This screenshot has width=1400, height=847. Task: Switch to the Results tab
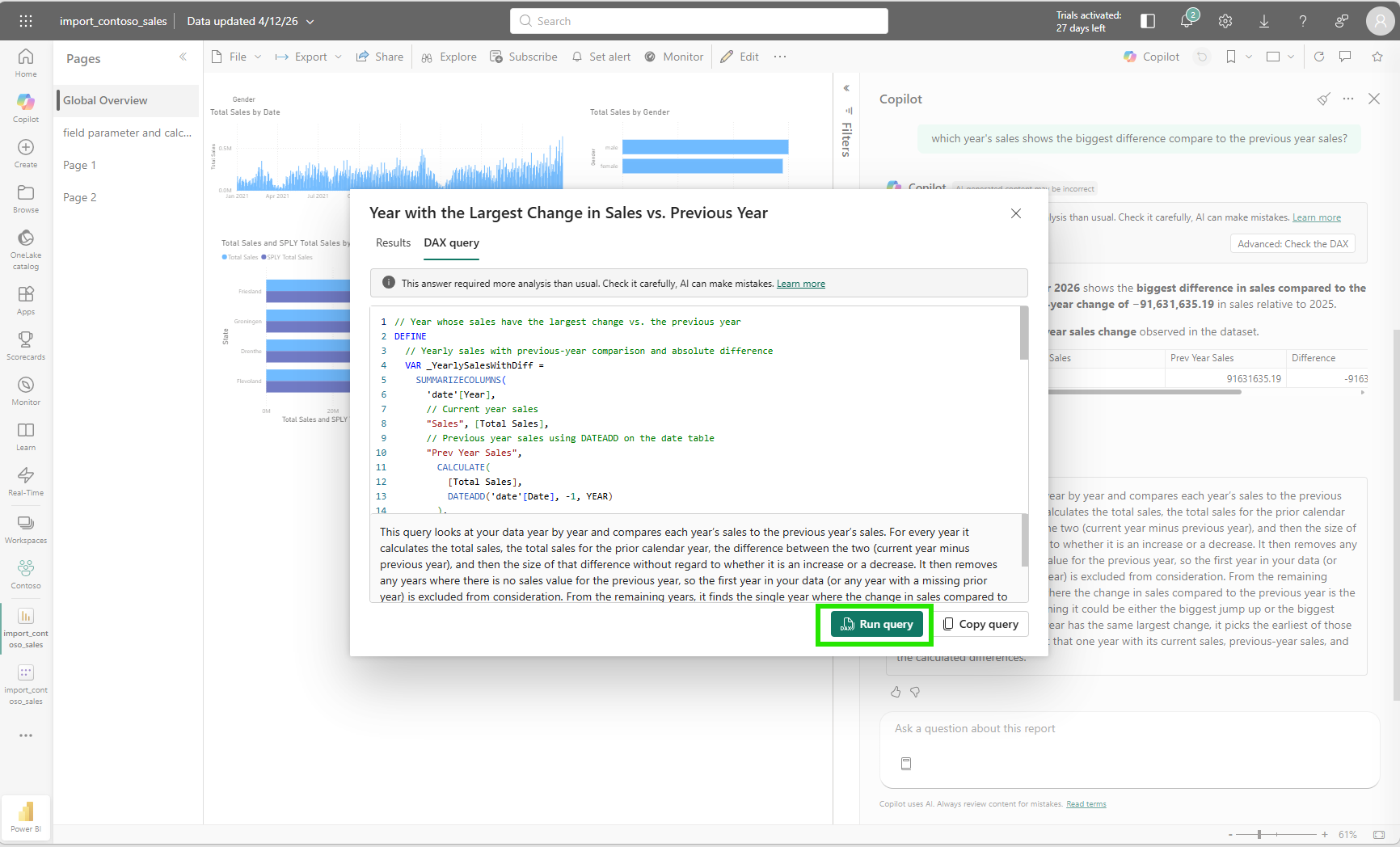(x=393, y=242)
